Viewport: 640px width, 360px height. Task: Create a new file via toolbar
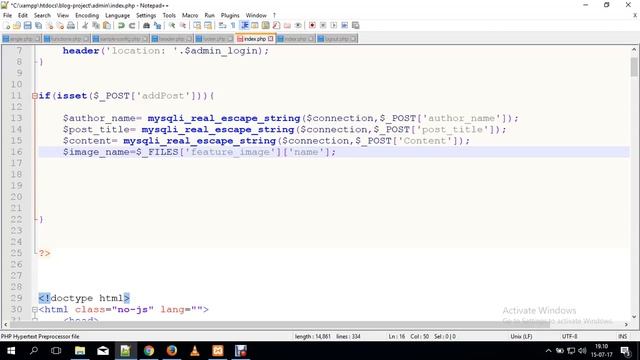[7, 25]
